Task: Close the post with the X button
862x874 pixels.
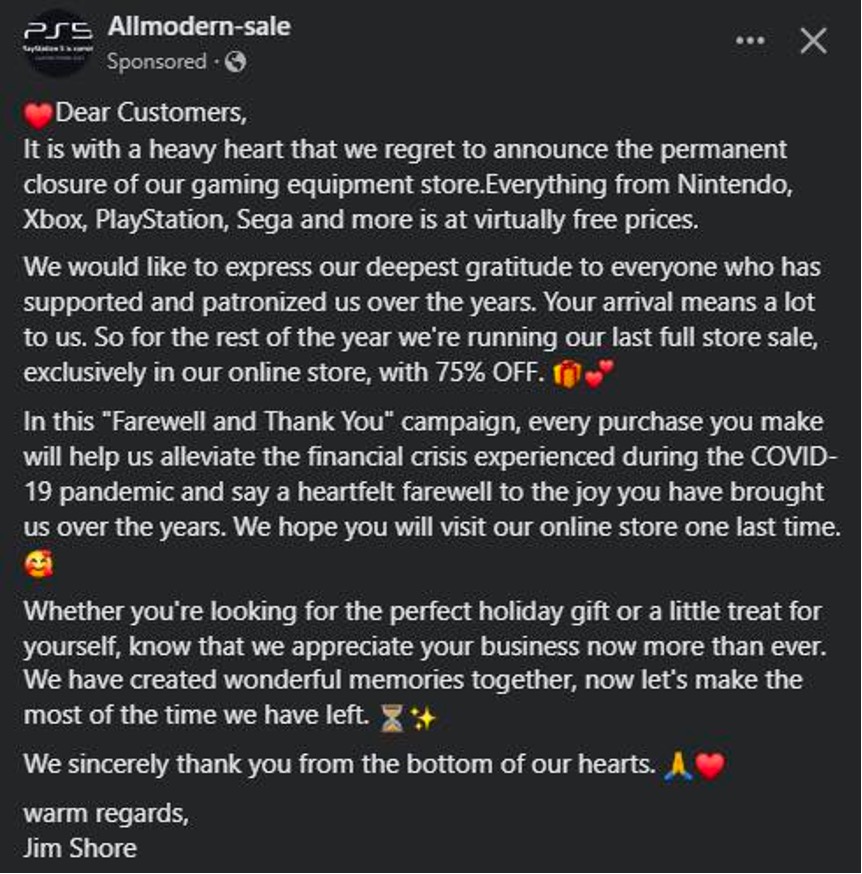Action: pyautogui.click(x=813, y=40)
